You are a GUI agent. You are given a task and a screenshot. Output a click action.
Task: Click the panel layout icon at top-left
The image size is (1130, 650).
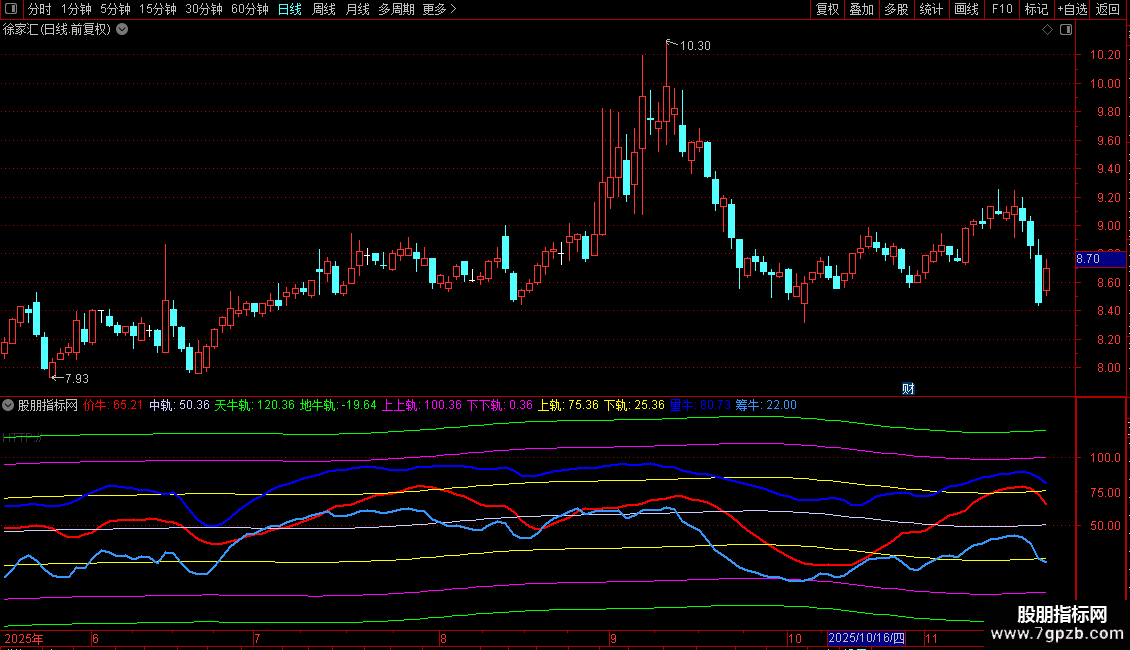[x=11, y=9]
